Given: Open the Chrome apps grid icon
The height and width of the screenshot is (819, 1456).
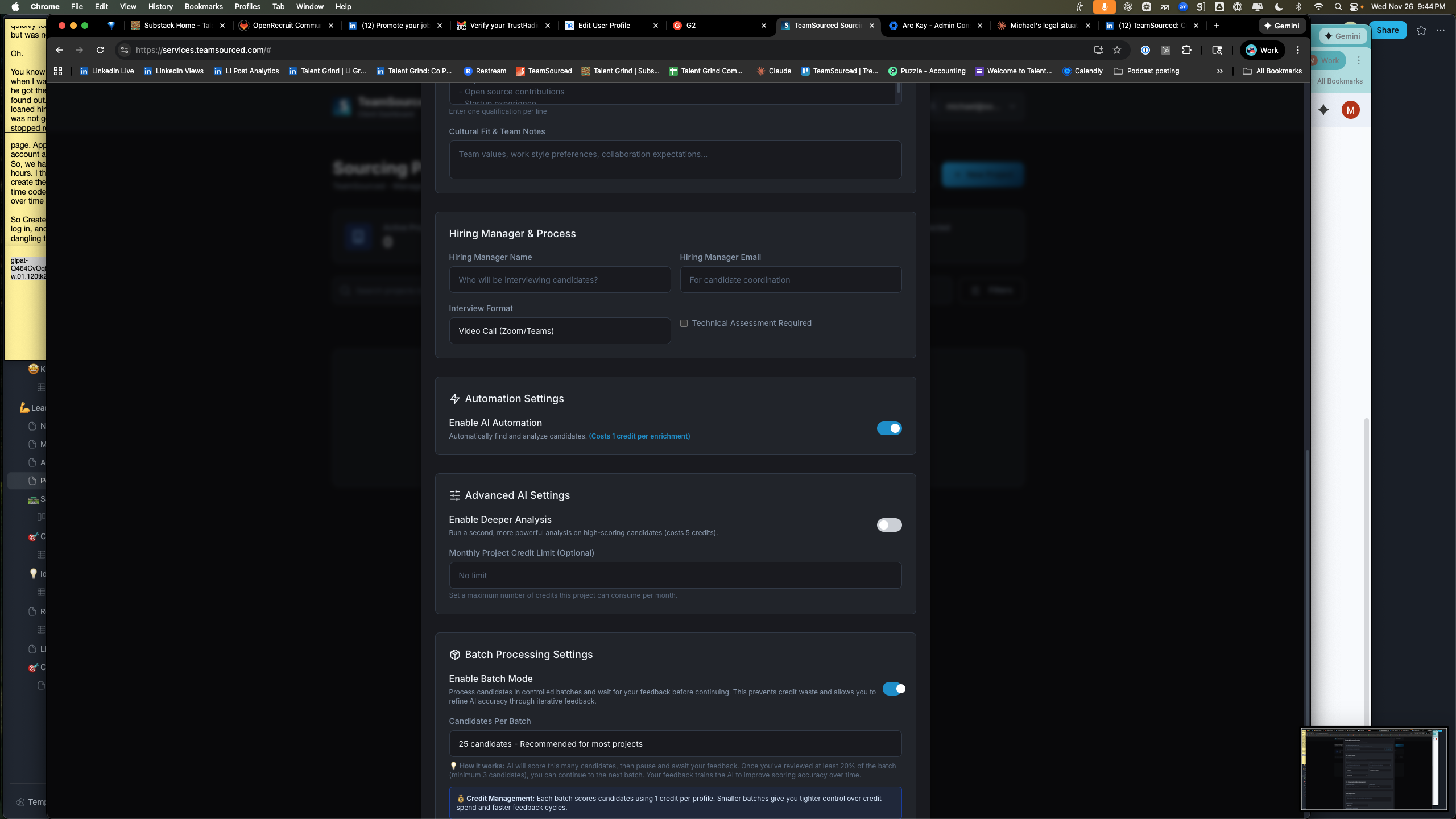Looking at the screenshot, I should pos(57,71).
